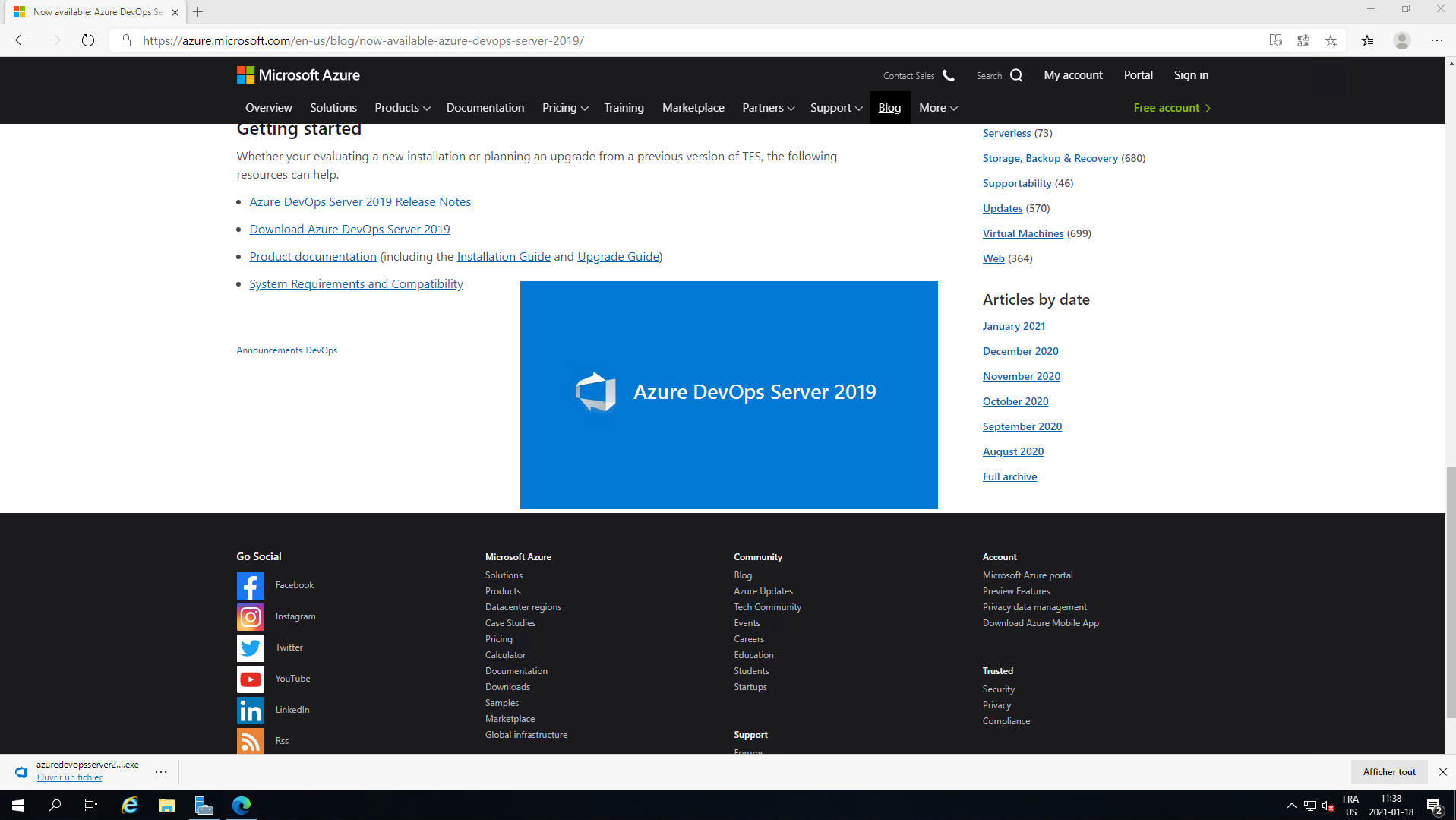Click the browser address bar URL
The image size is (1456, 820).
(363, 41)
